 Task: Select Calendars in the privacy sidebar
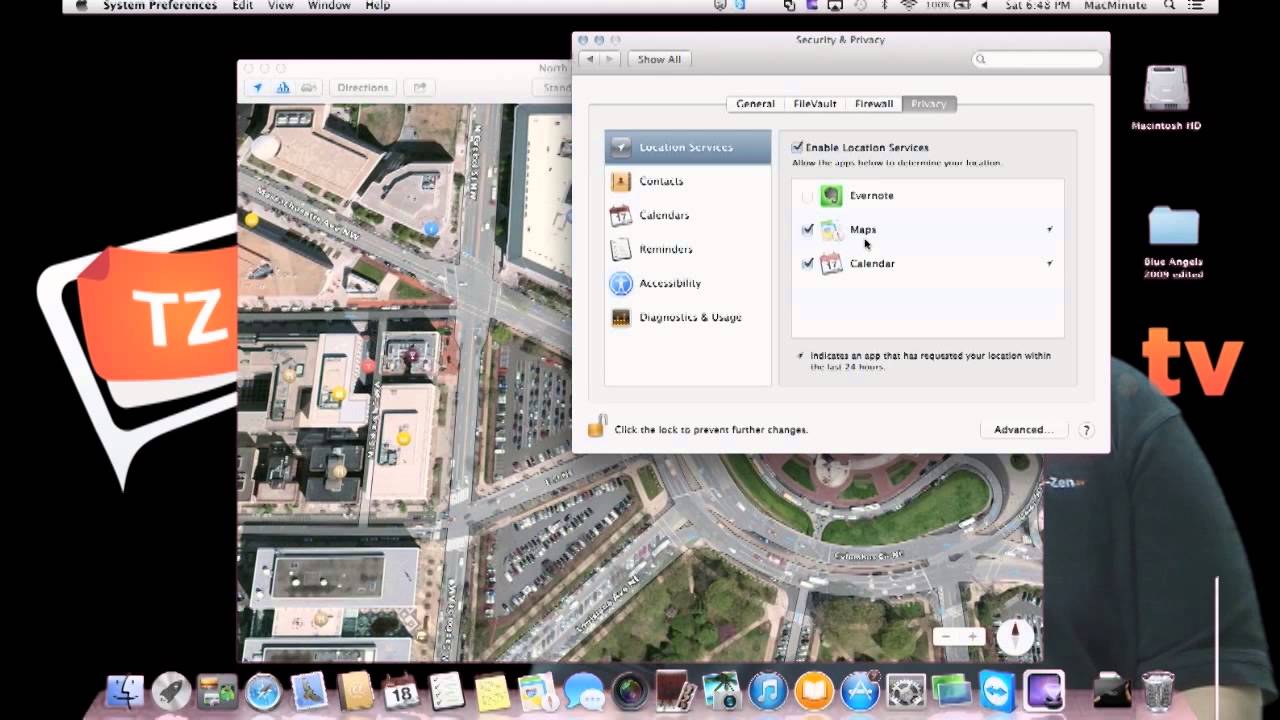664,215
